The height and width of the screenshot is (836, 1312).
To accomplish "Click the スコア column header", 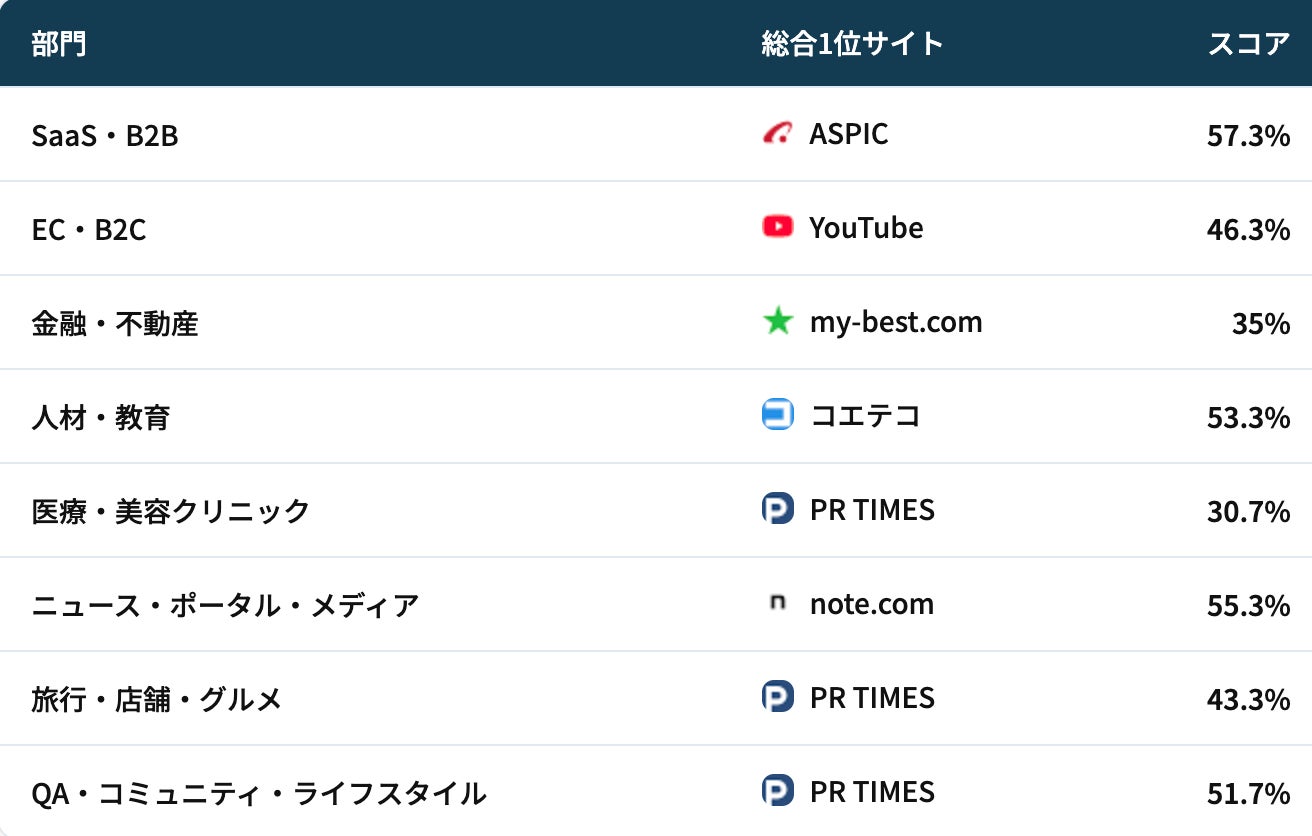I will coord(1248,44).
